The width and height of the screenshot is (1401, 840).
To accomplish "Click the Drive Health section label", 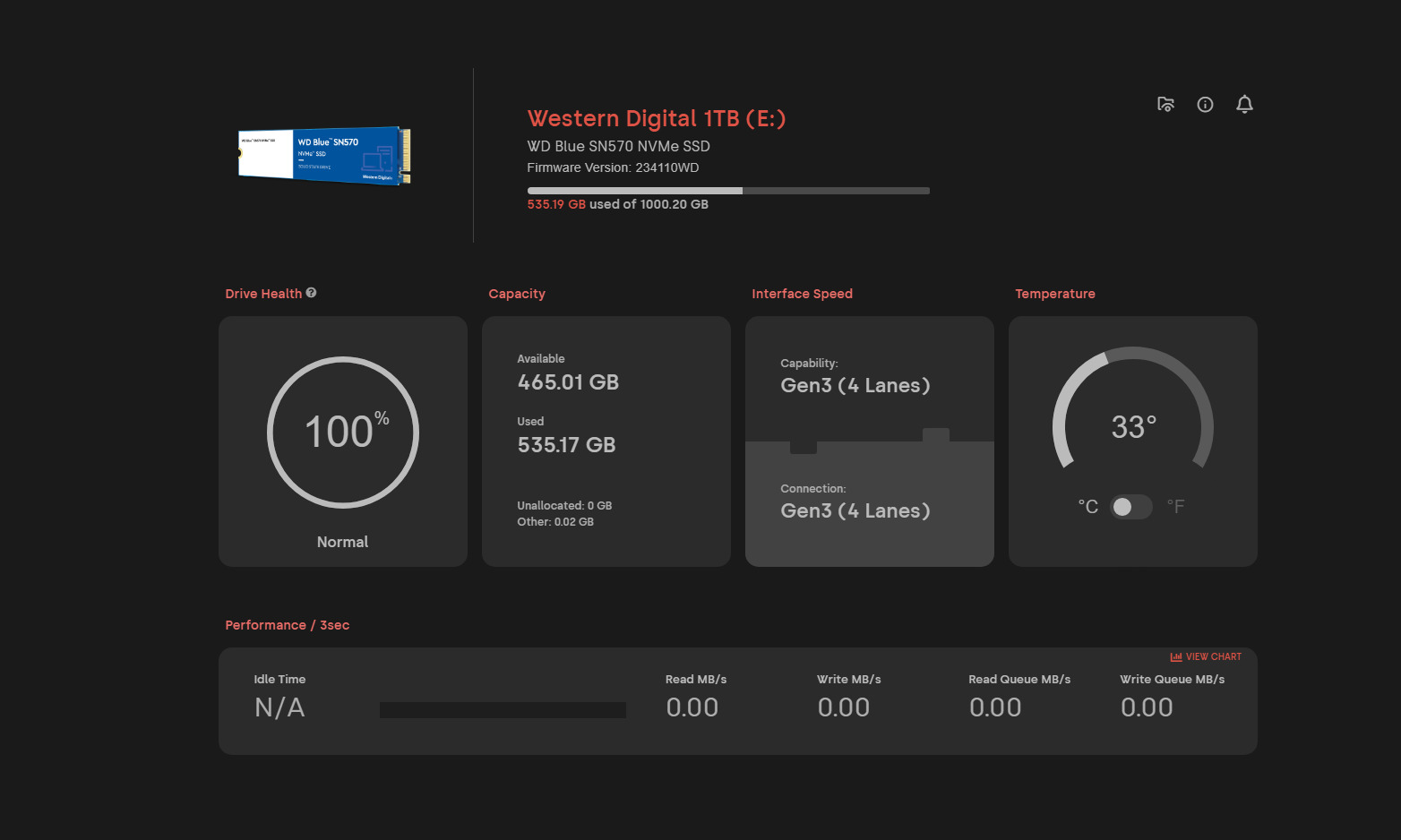I will click(263, 294).
